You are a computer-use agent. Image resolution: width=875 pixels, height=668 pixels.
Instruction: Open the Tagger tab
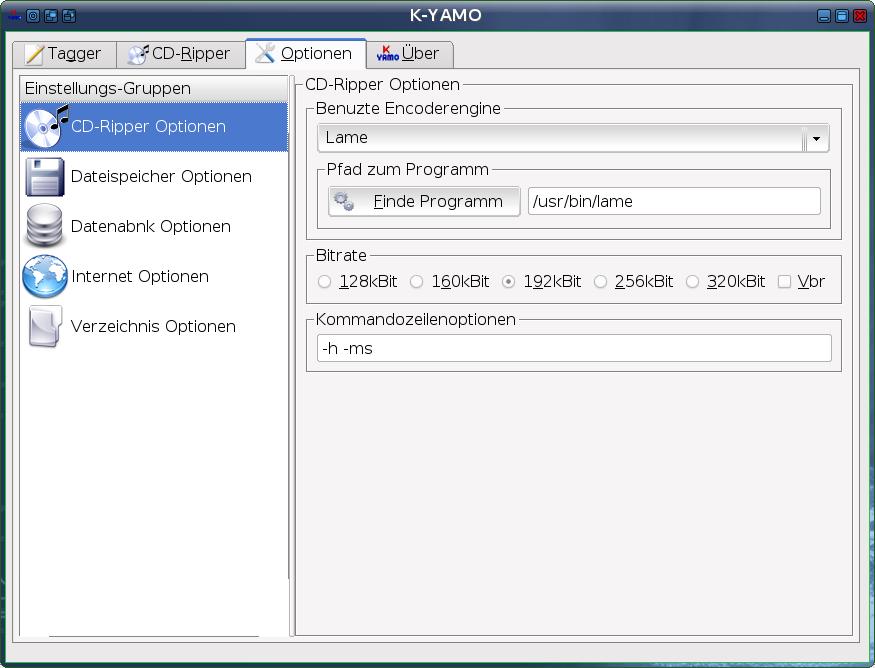(64, 54)
